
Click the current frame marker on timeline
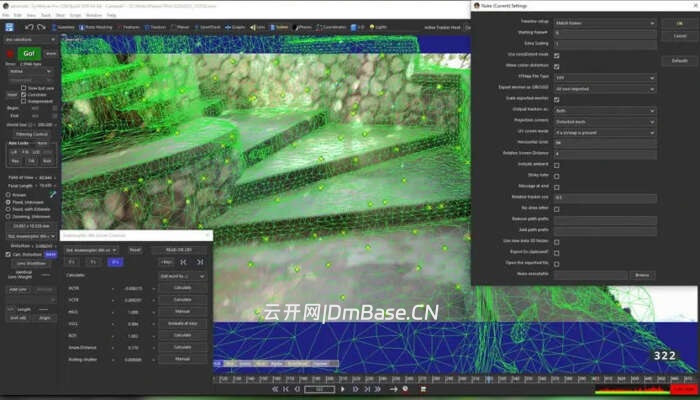click(489, 379)
